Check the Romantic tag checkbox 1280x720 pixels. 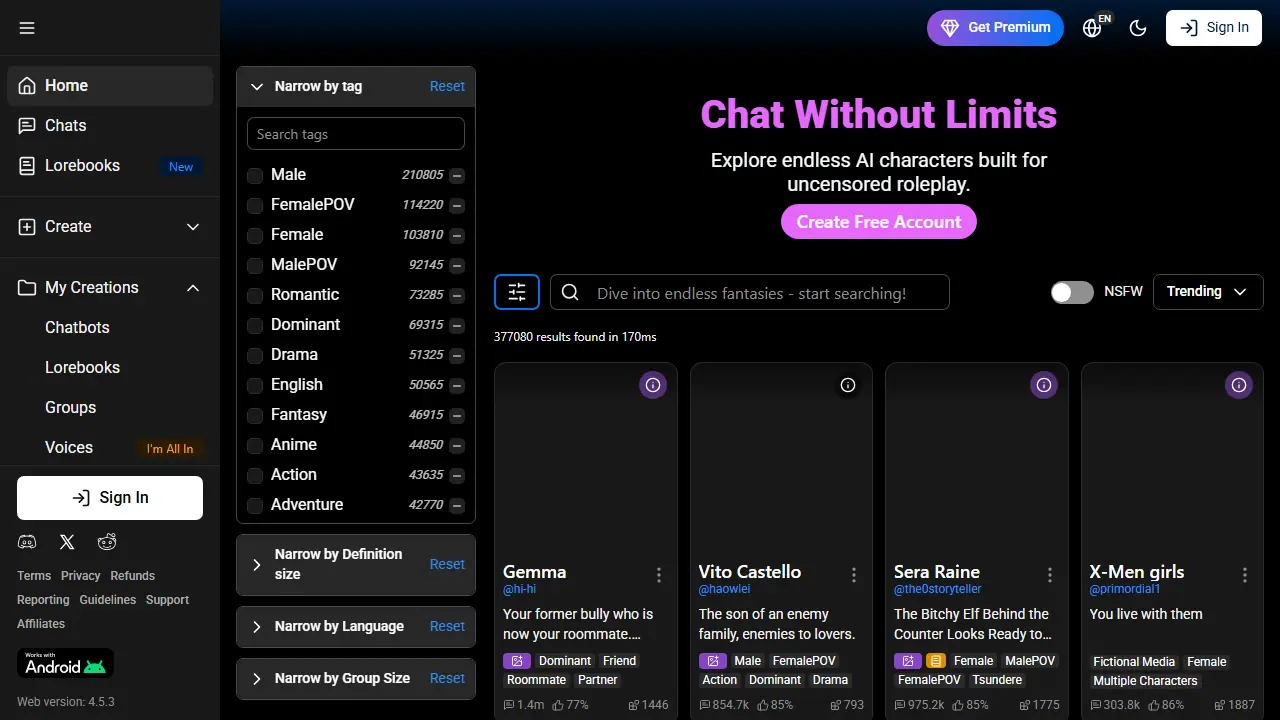click(x=255, y=296)
